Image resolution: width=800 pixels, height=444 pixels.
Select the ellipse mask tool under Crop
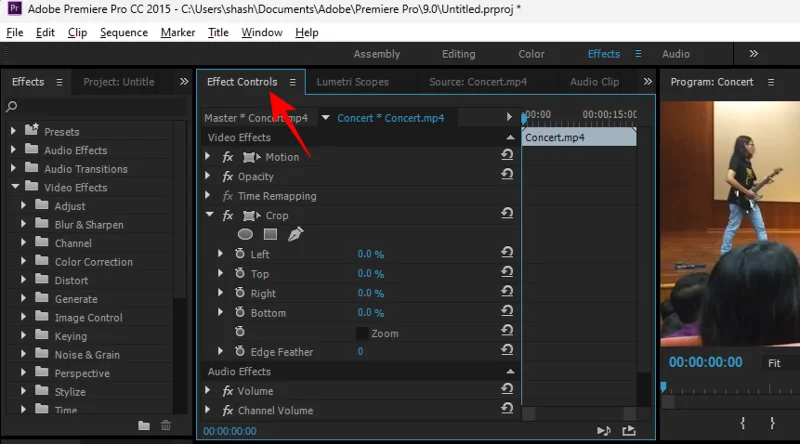coord(245,234)
